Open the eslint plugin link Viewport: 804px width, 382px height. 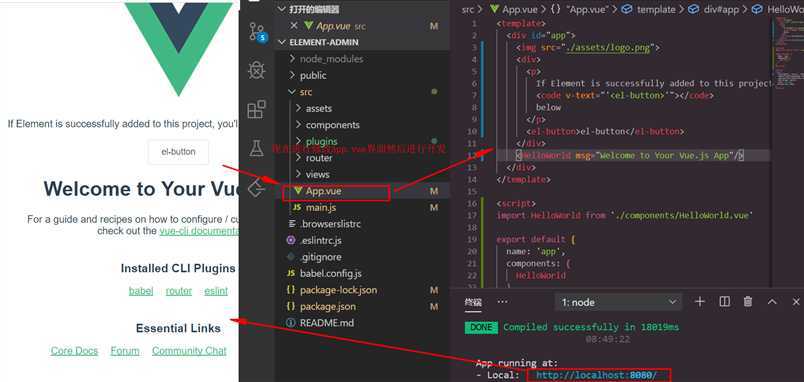[216, 291]
